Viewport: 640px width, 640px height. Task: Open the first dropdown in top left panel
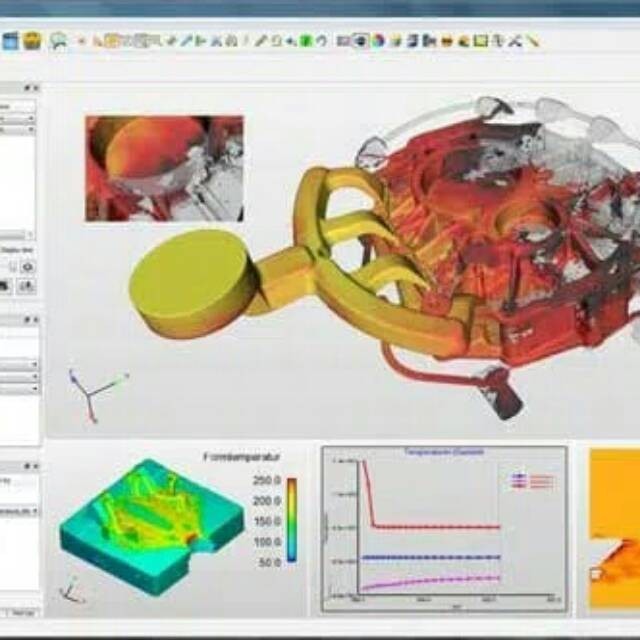point(17,119)
